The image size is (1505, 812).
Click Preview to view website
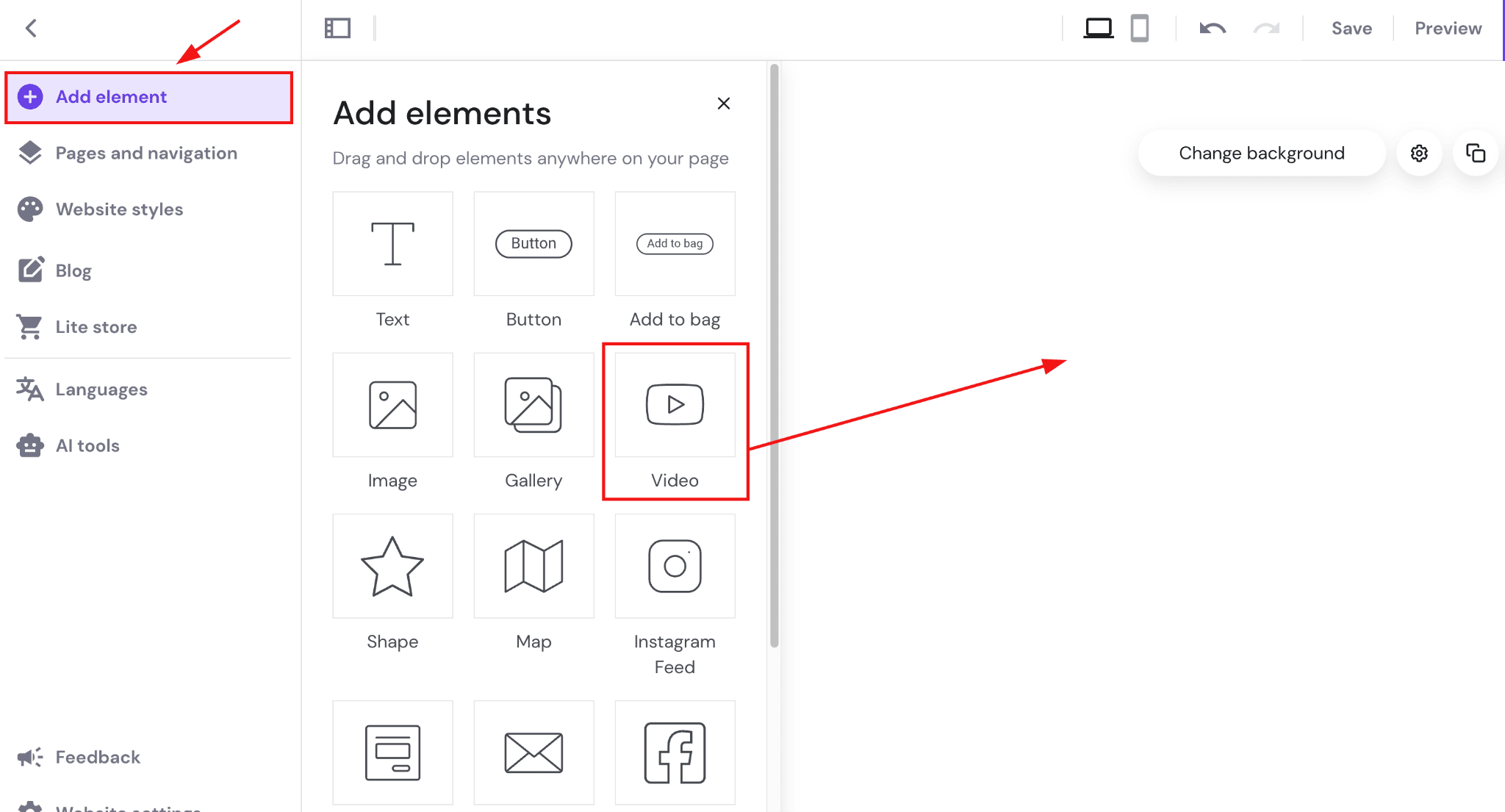pyautogui.click(x=1448, y=27)
